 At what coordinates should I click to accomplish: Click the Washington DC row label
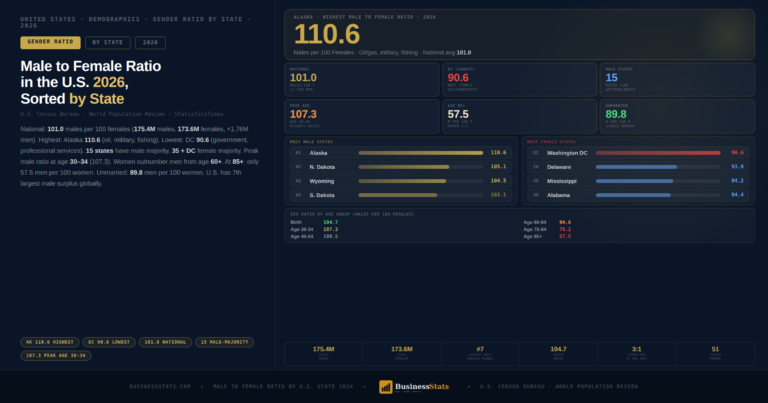point(567,153)
